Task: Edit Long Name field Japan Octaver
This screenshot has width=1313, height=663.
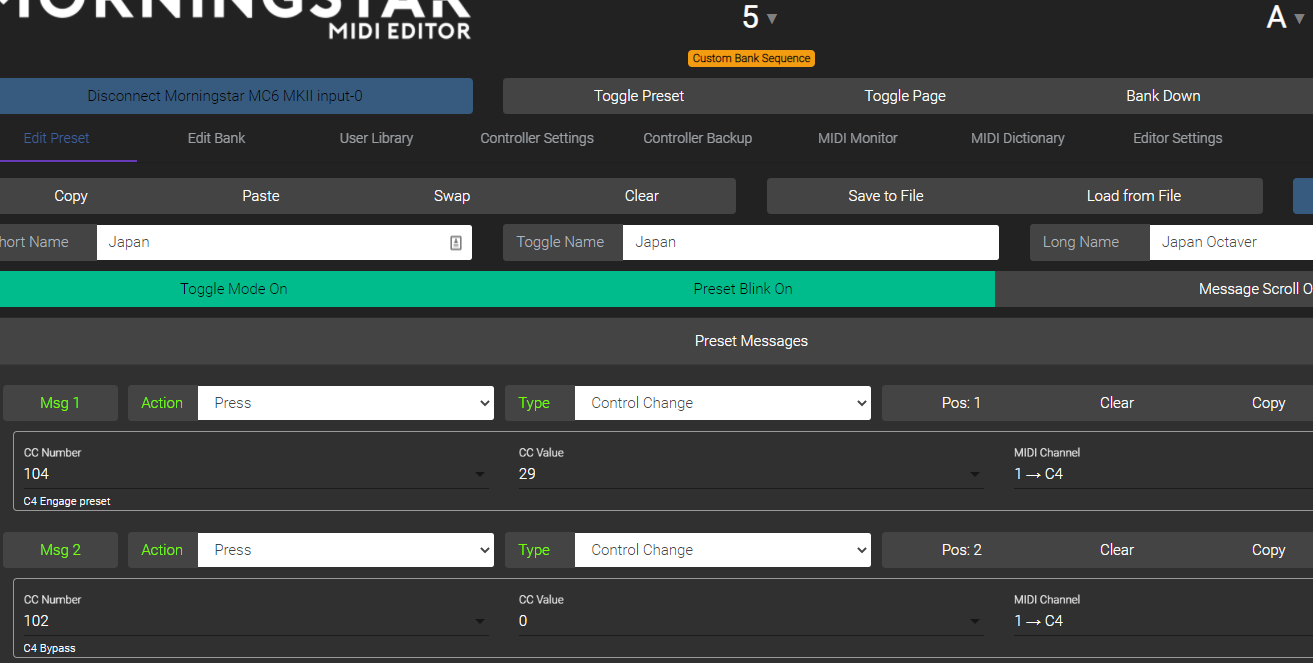Action: tap(1231, 242)
